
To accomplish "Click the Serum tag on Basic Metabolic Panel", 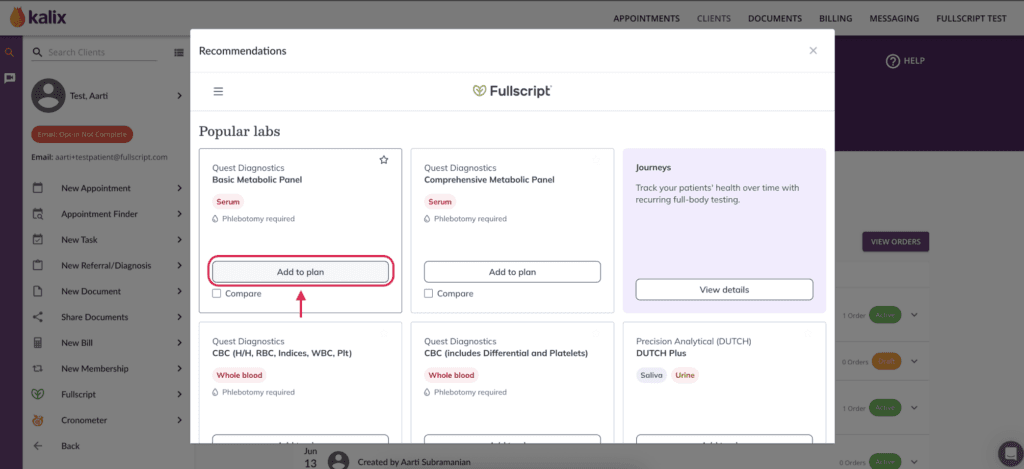I will [x=228, y=202].
